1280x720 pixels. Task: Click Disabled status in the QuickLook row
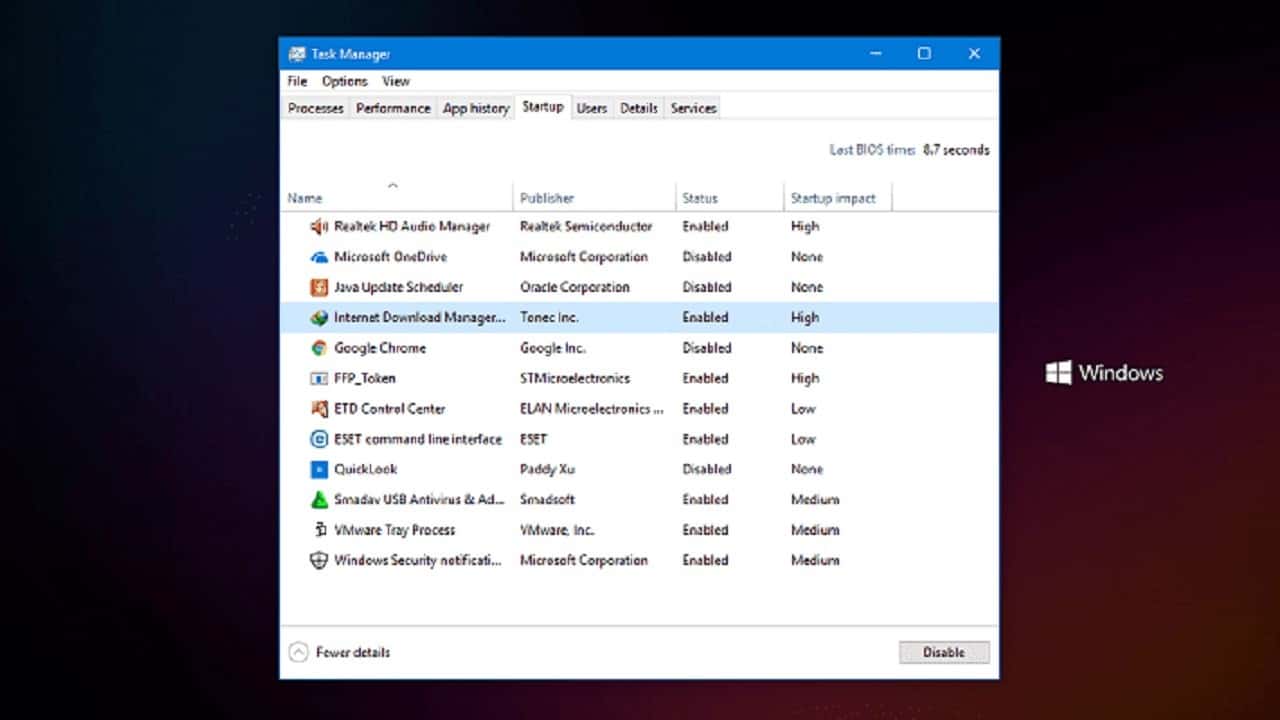pos(707,469)
